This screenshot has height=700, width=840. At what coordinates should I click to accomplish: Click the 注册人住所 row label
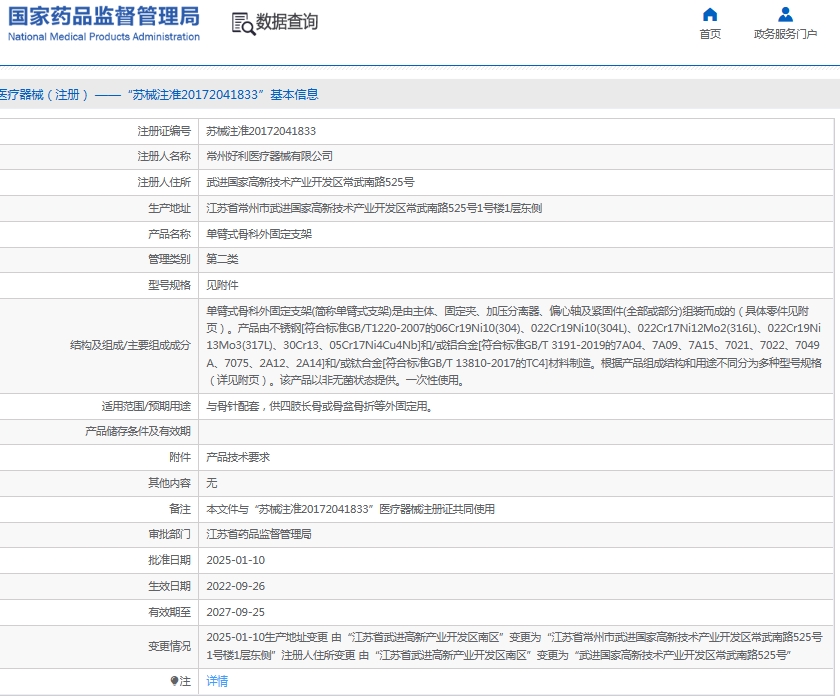(x=164, y=183)
